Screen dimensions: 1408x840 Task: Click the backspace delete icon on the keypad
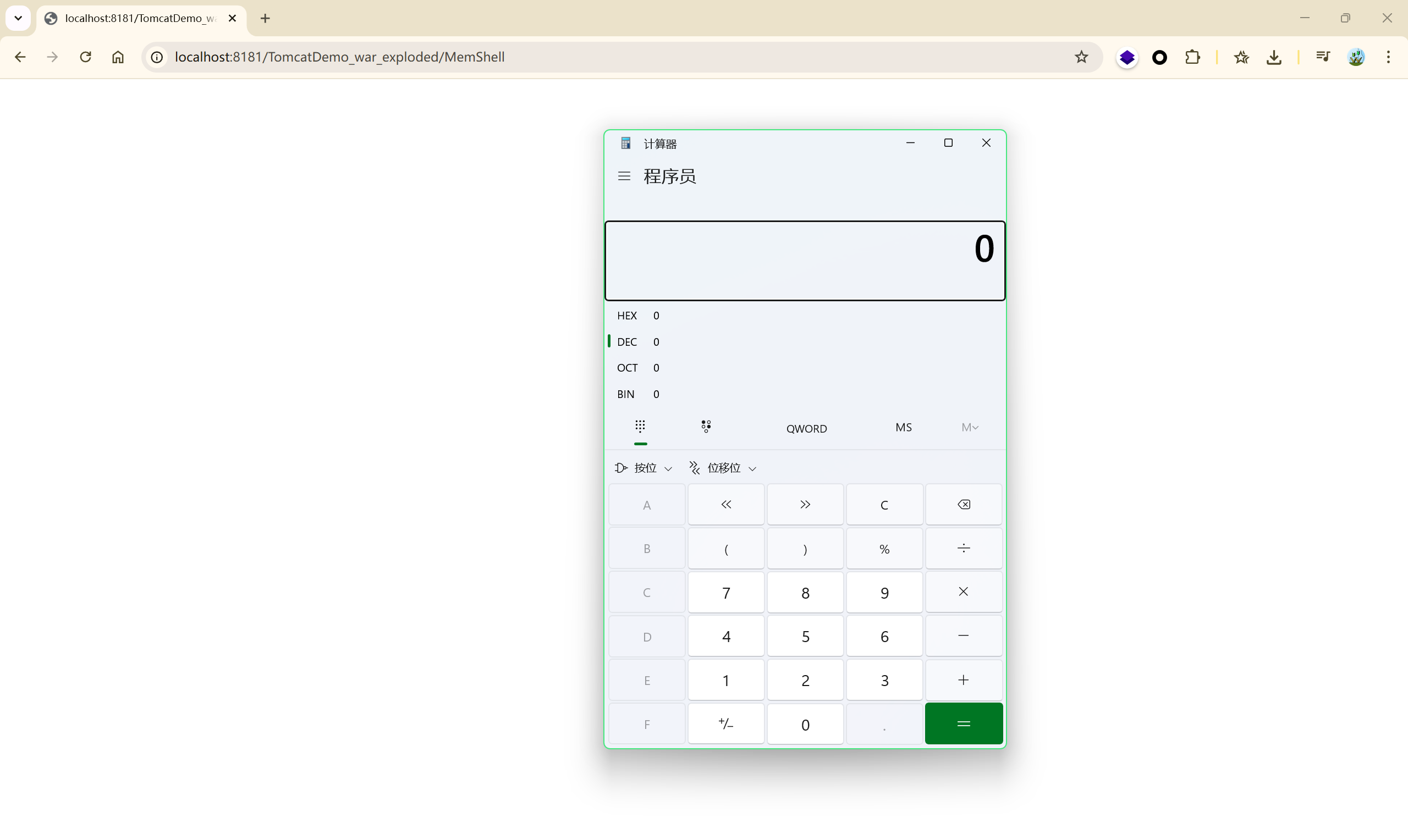coord(963,504)
